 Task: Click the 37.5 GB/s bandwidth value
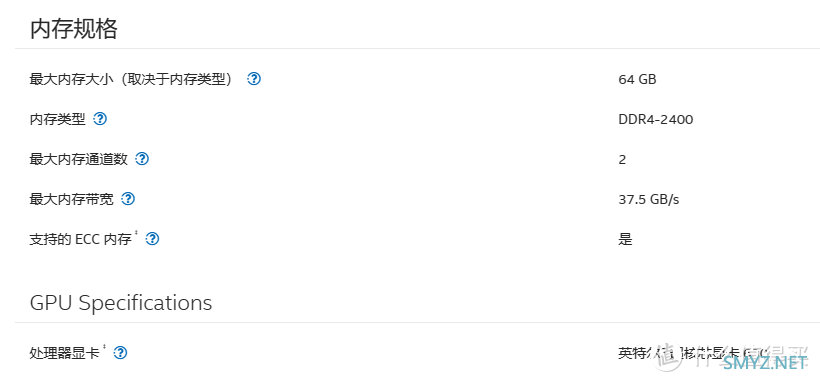[648, 199]
